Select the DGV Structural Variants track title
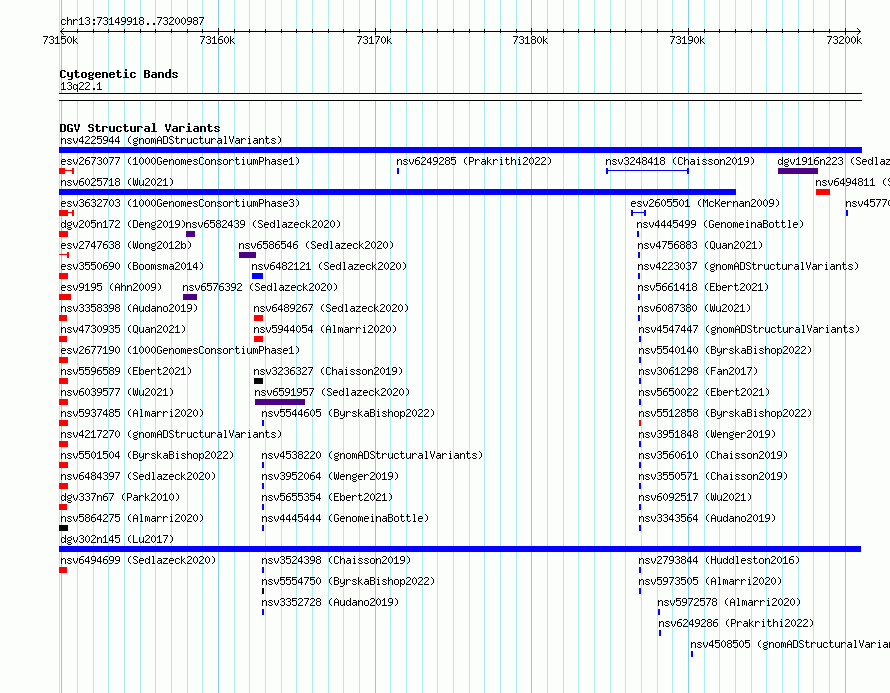Image resolution: width=890 pixels, height=693 pixels. (x=140, y=128)
